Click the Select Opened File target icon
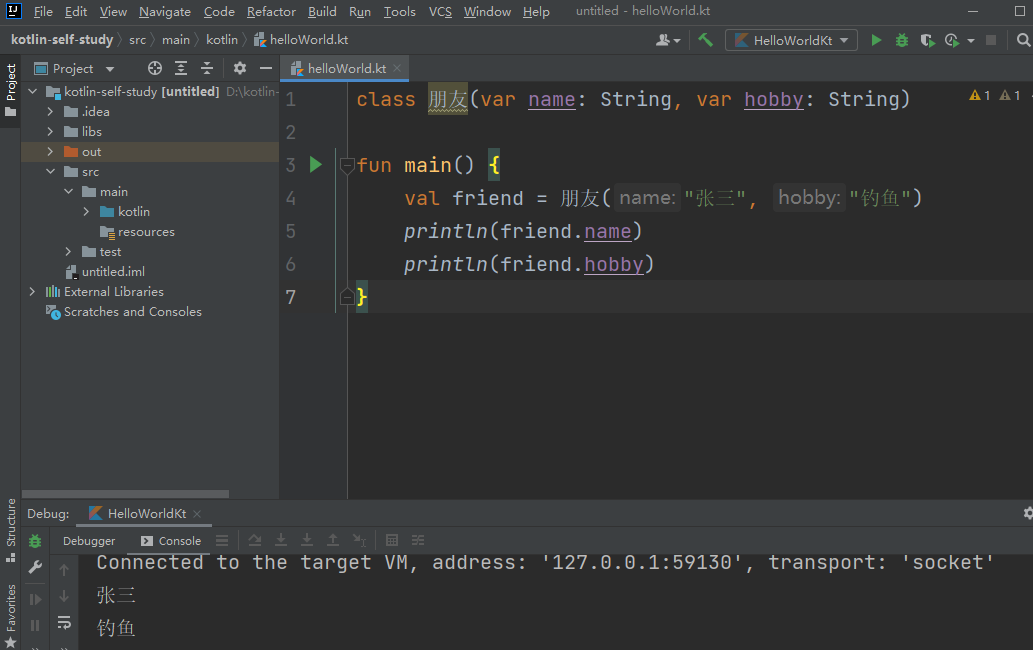Image resolution: width=1033 pixels, height=650 pixels. (155, 68)
